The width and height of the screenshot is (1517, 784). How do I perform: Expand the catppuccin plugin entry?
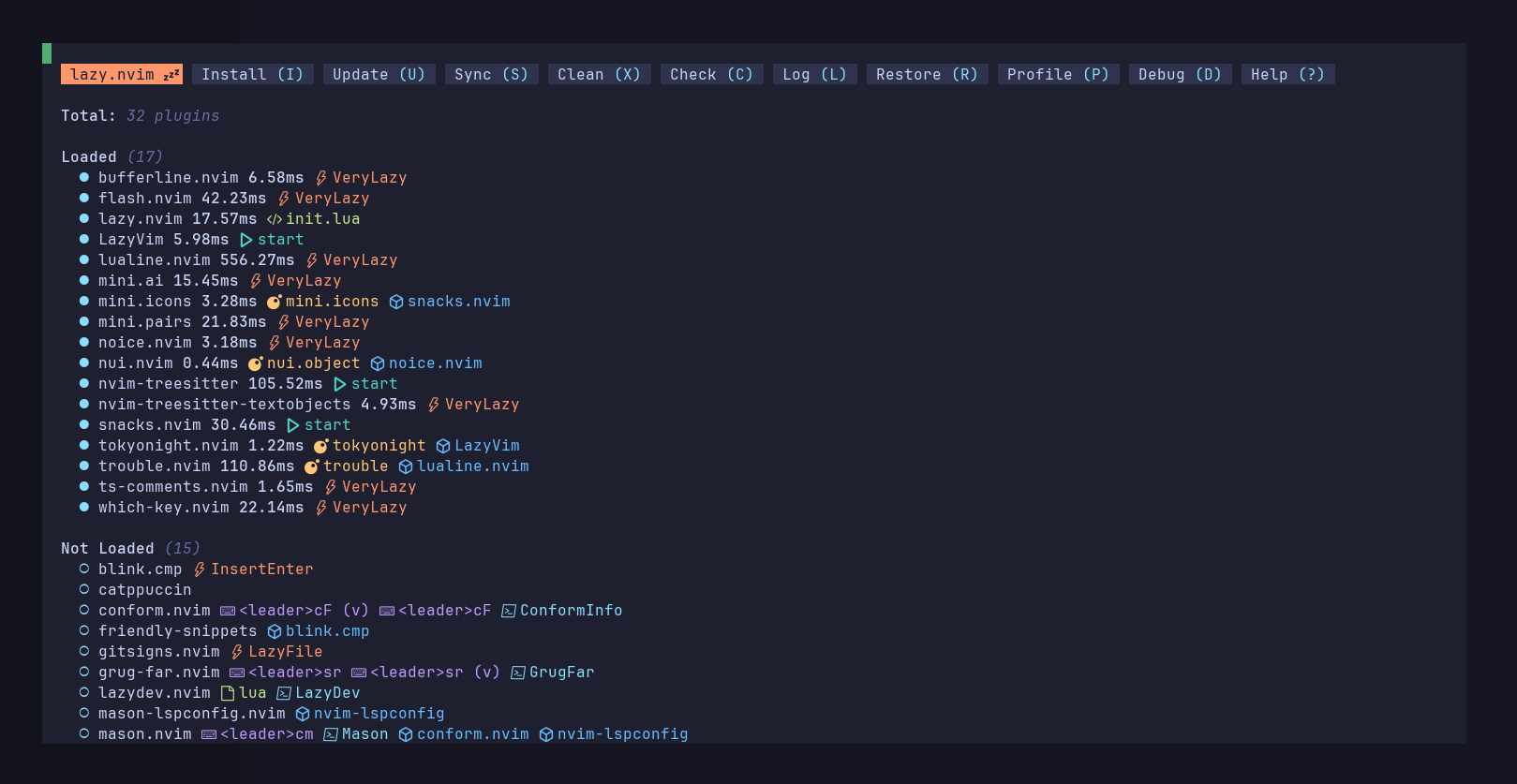click(145, 590)
